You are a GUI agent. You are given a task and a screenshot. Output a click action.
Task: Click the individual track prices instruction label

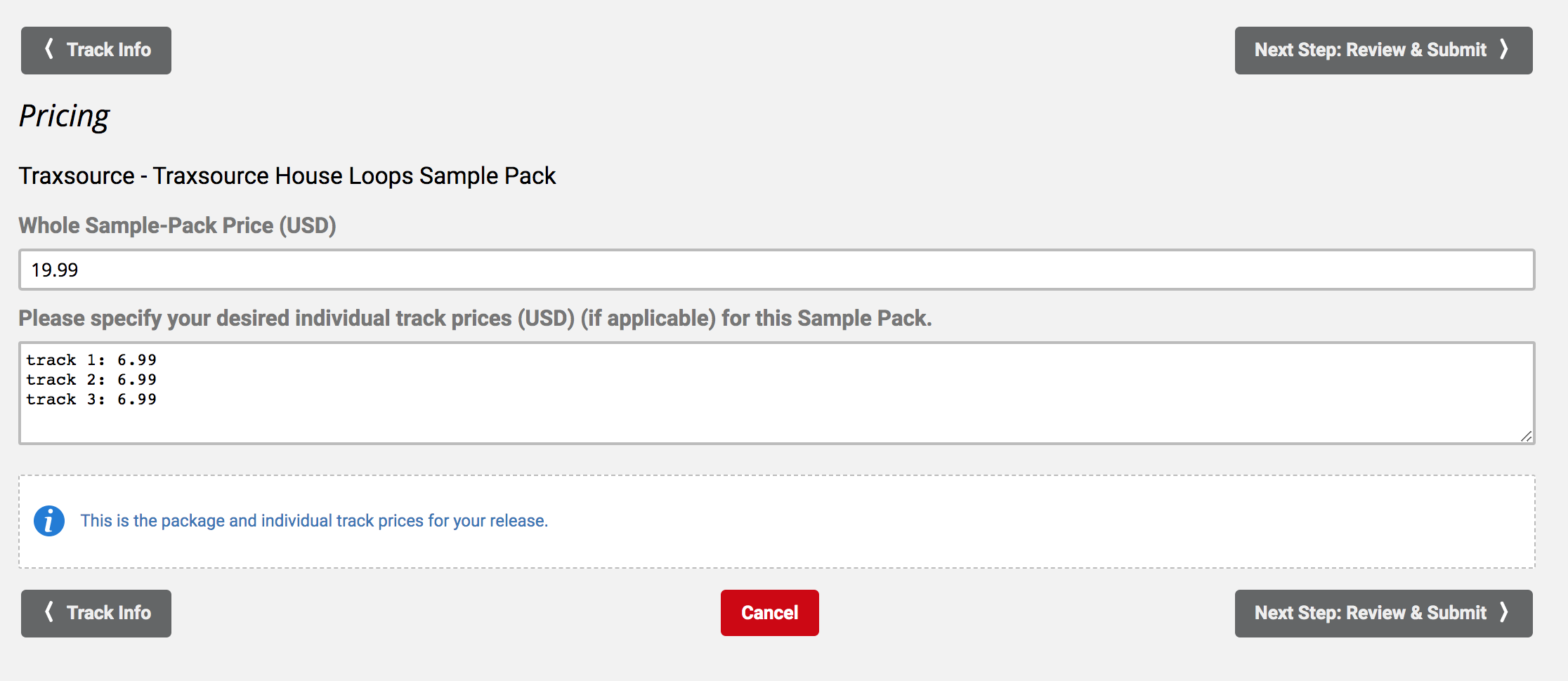pos(475,318)
